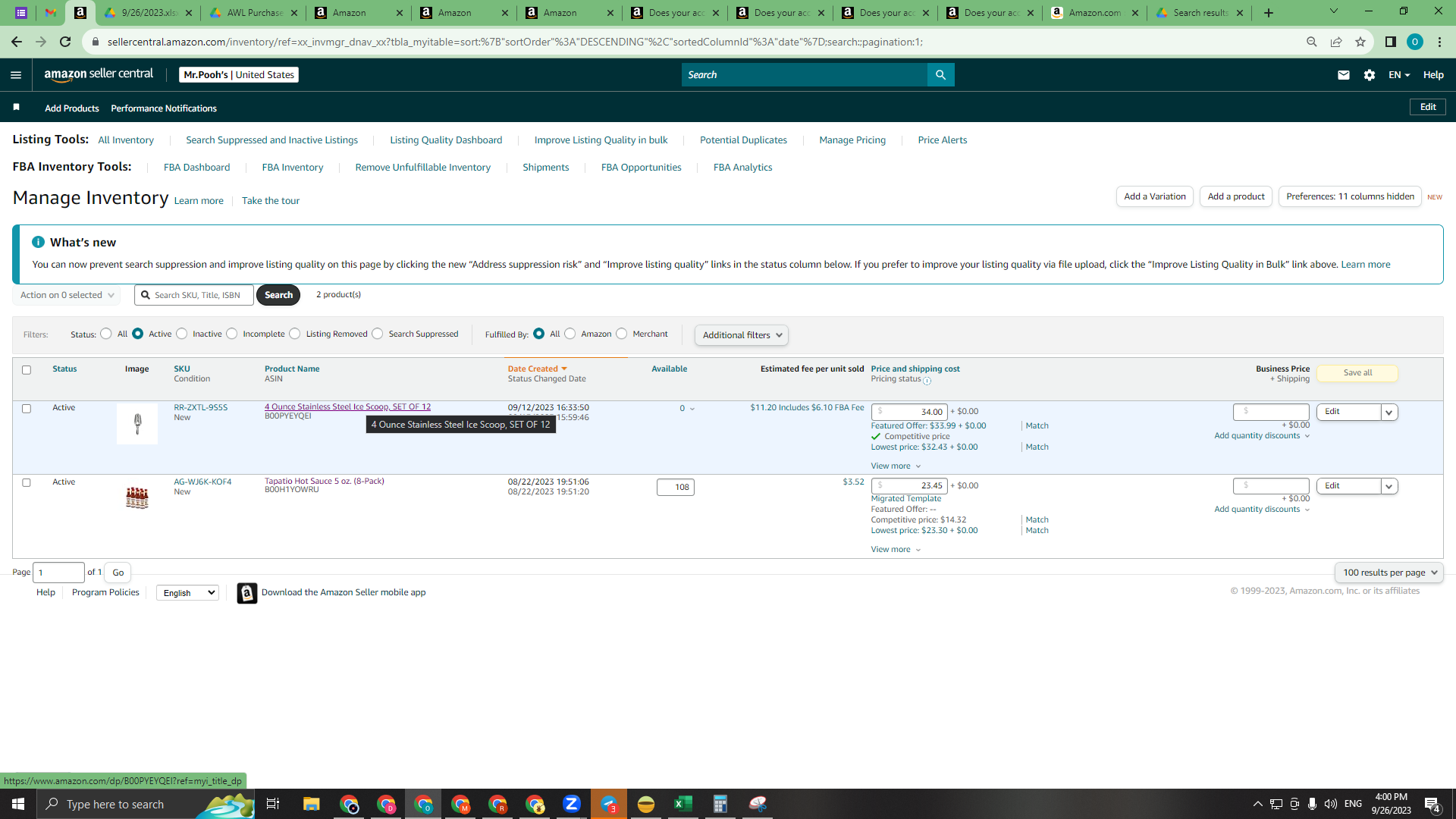Select the Incomplete status filter
Screen dimensions: 1456x819
(x=232, y=334)
